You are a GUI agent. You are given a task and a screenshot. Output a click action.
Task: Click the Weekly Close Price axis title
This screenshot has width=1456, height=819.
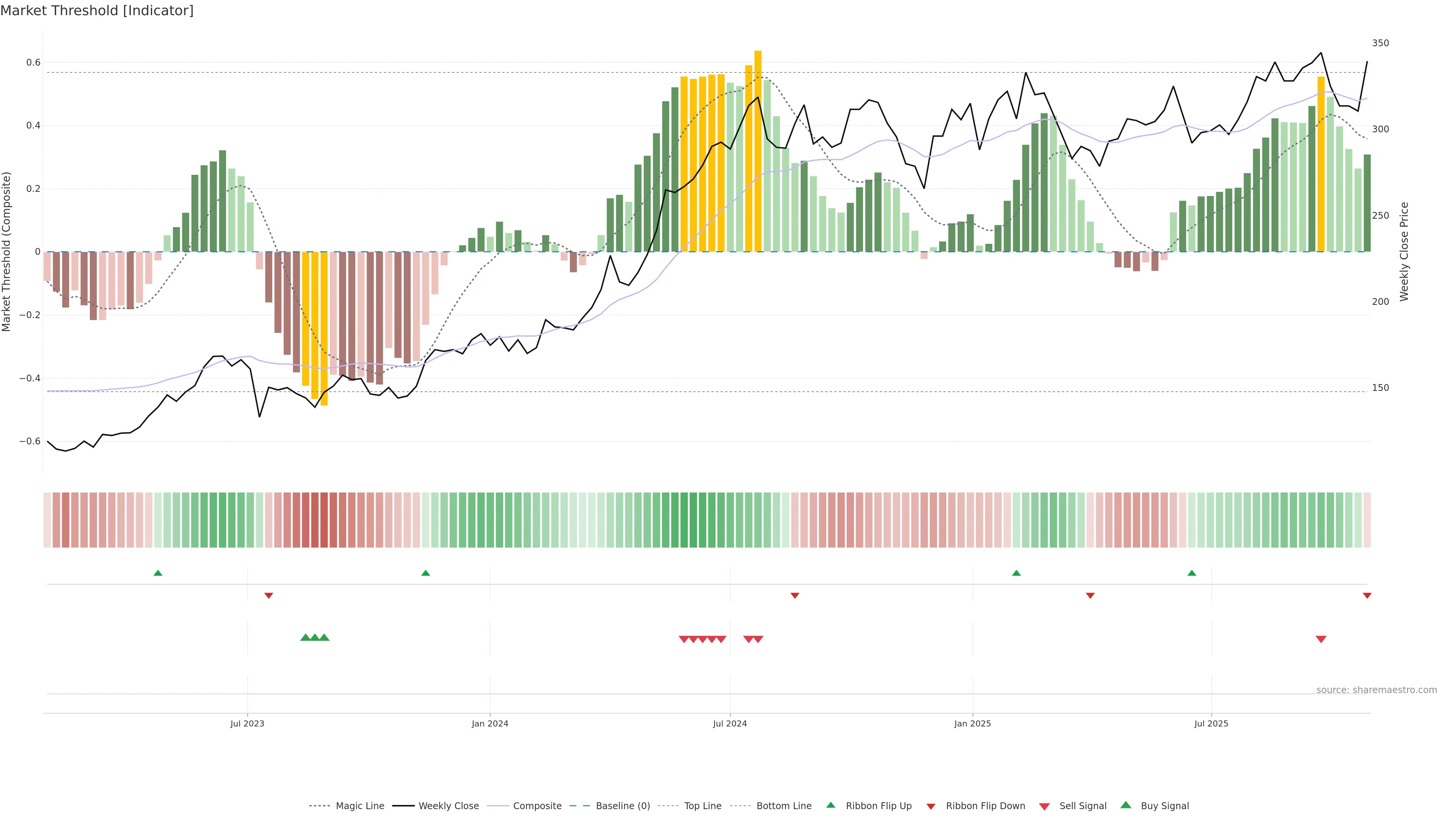point(1404,251)
